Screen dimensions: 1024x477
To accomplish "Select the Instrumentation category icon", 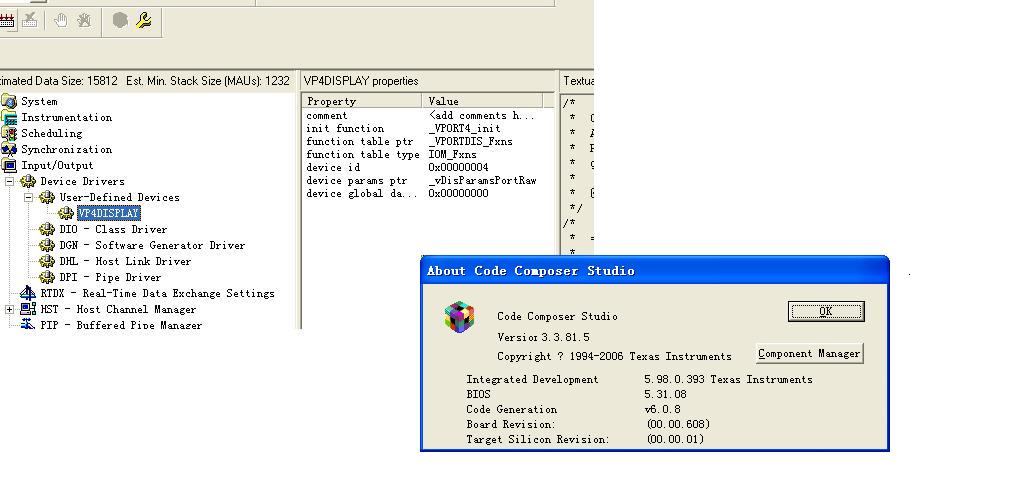I will [x=9, y=118].
